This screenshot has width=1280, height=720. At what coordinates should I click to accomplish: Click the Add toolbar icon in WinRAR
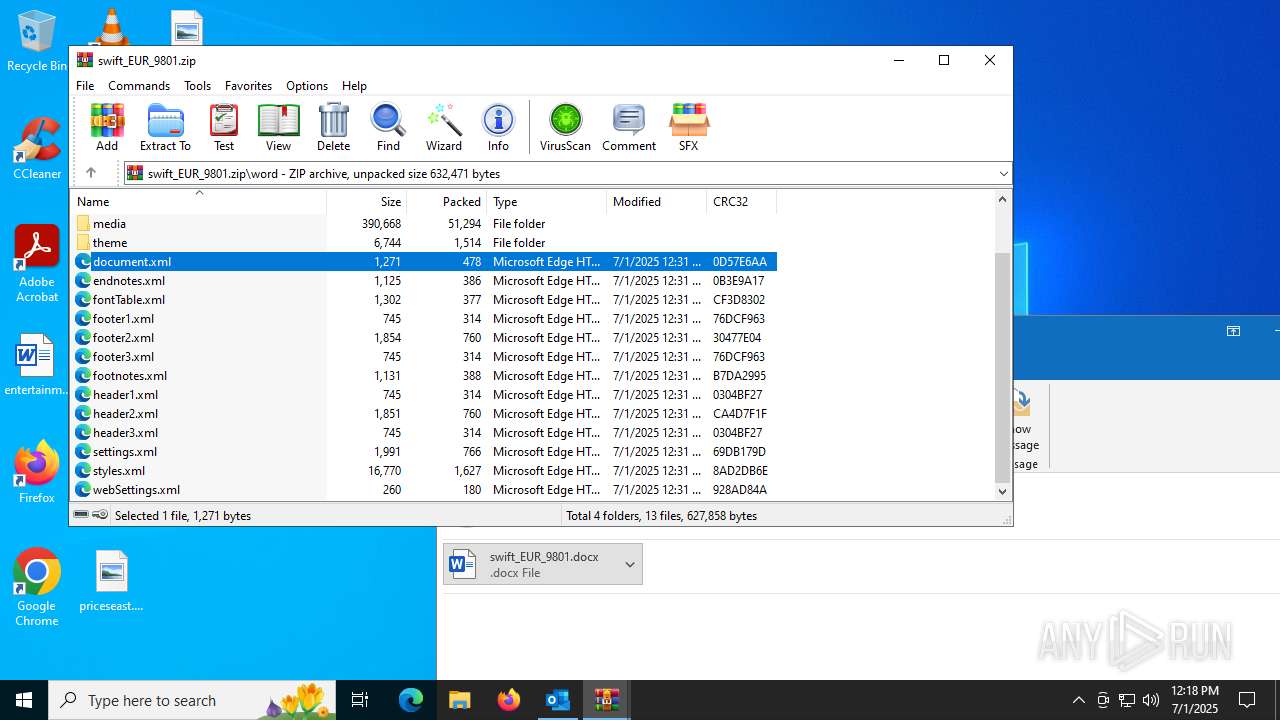(107, 127)
